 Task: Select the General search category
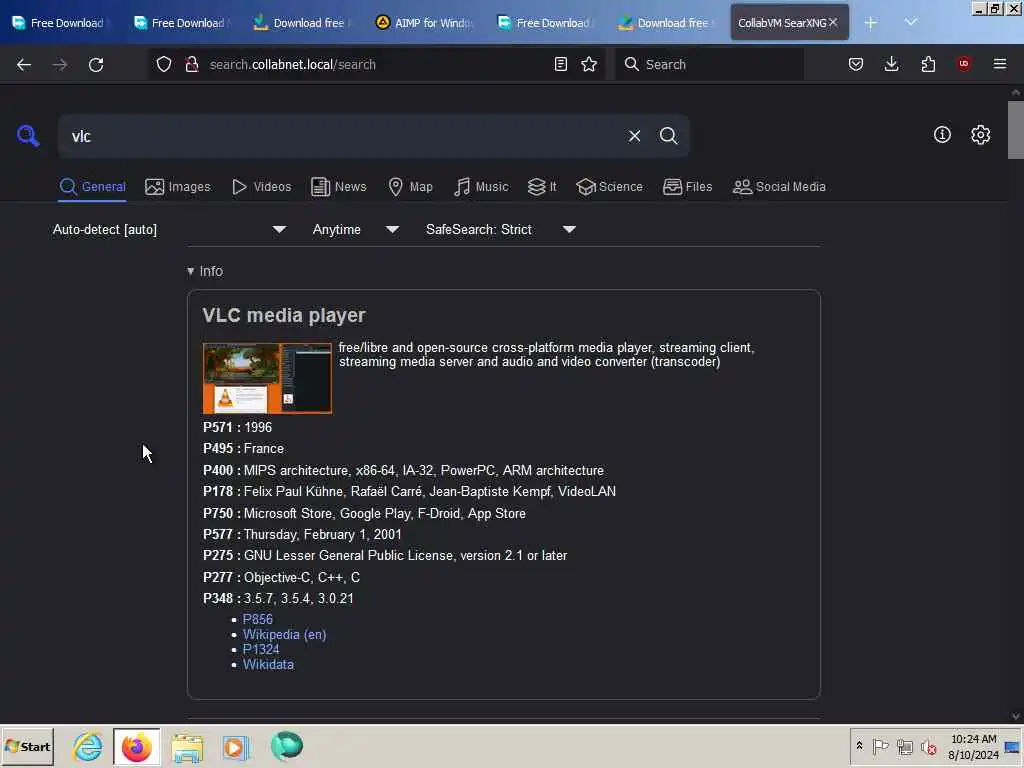click(x=92, y=187)
